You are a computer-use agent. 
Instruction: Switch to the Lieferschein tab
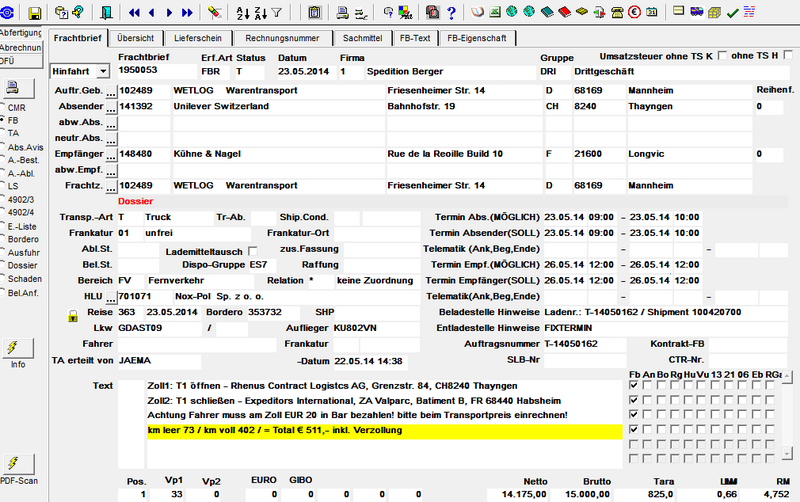[198, 38]
